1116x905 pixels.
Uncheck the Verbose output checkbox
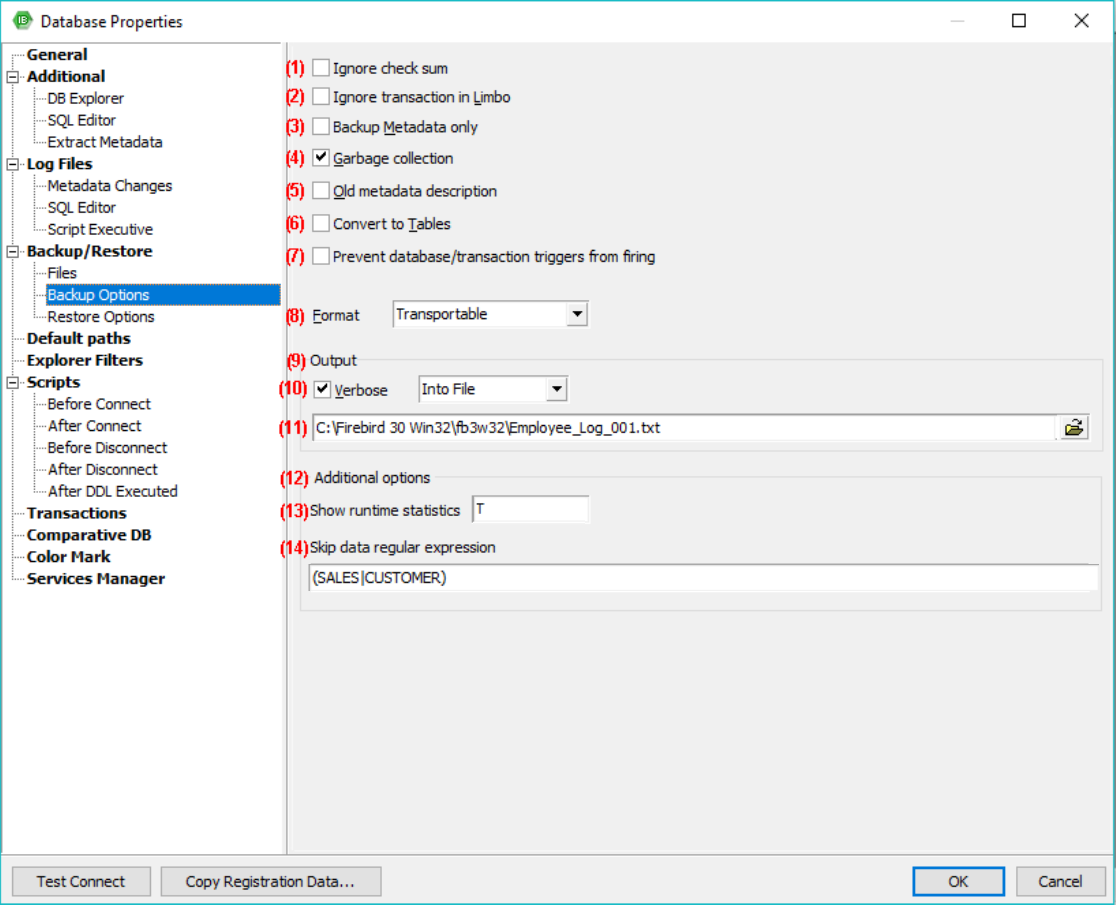click(x=322, y=389)
